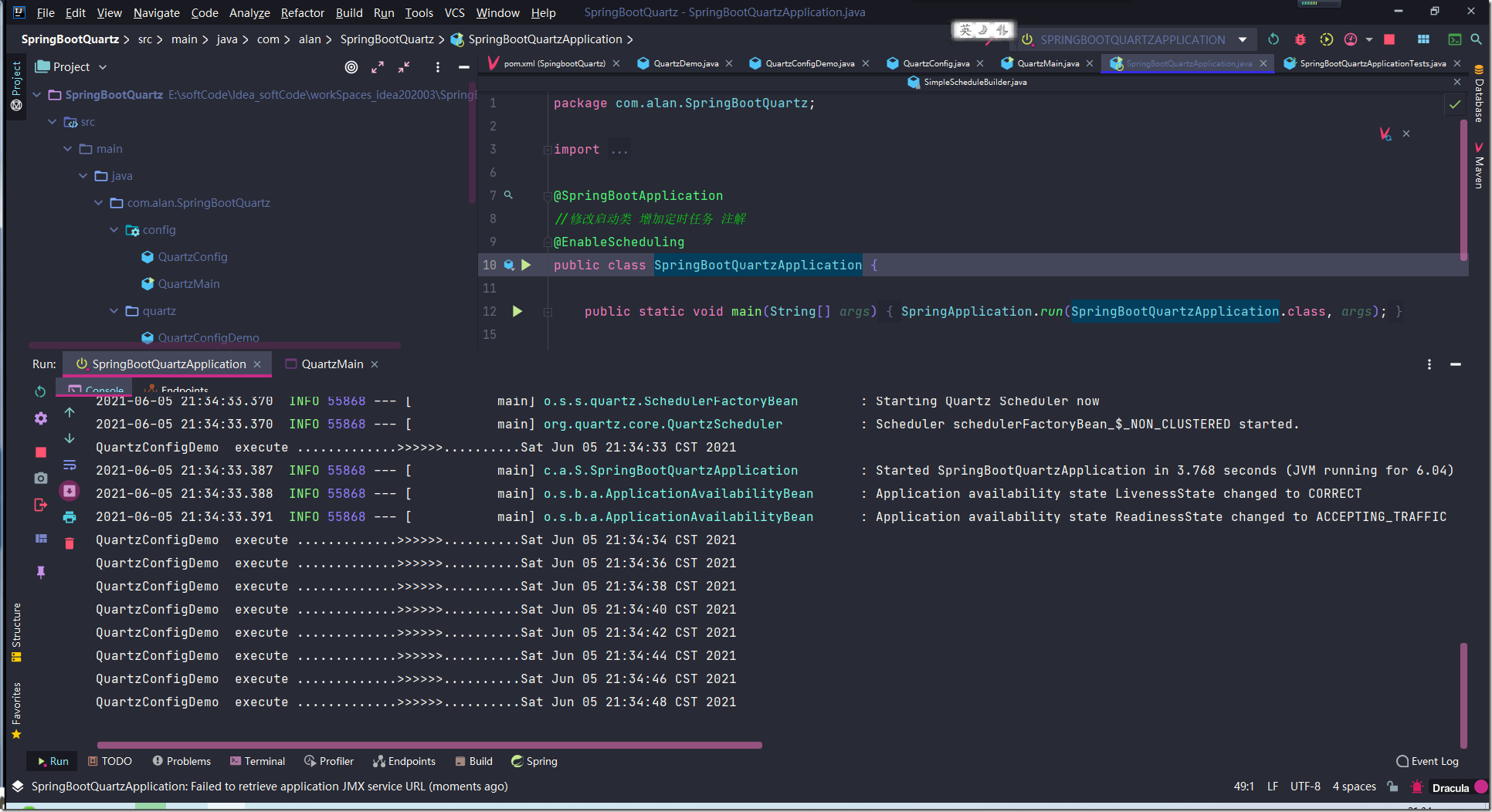Image resolution: width=1492 pixels, height=812 pixels.
Task: Collapse the com.alan.SpringBootQuartz package
Action: [99, 203]
